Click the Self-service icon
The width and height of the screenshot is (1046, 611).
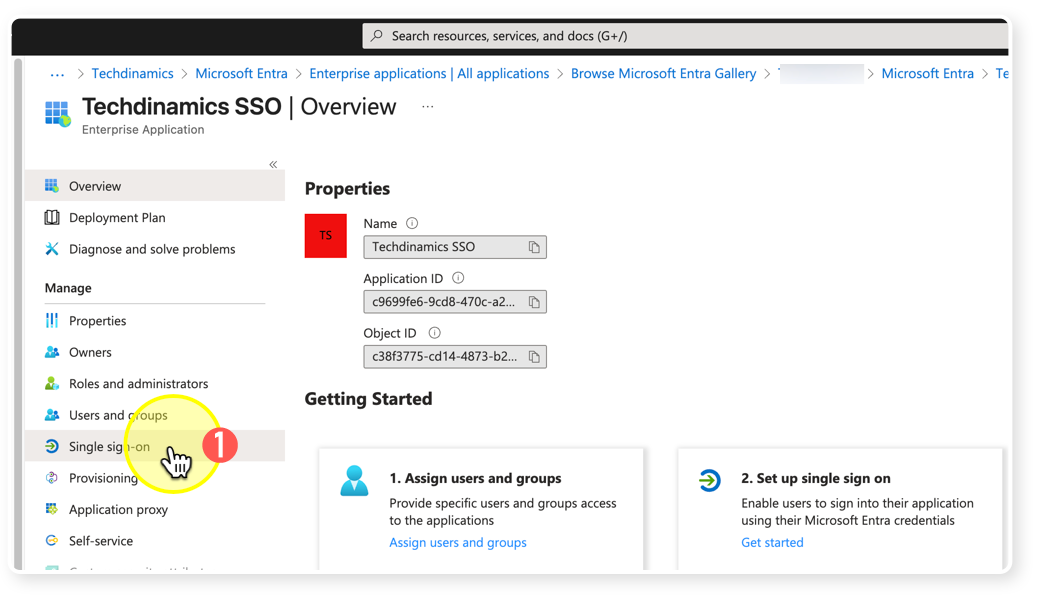(x=51, y=540)
